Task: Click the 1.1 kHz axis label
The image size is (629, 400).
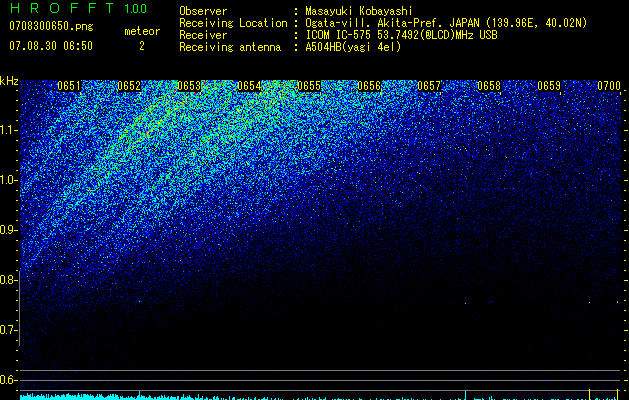Action: pyautogui.click(x=8, y=130)
